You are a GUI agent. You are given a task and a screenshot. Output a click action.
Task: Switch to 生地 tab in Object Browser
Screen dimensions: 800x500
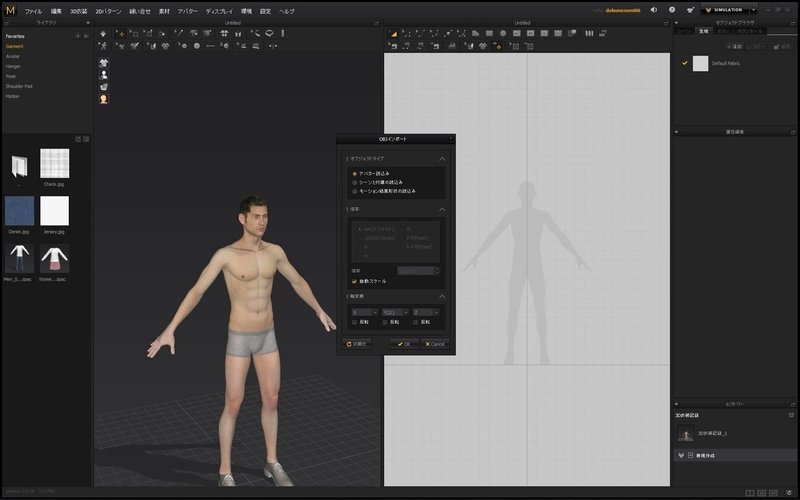point(704,31)
